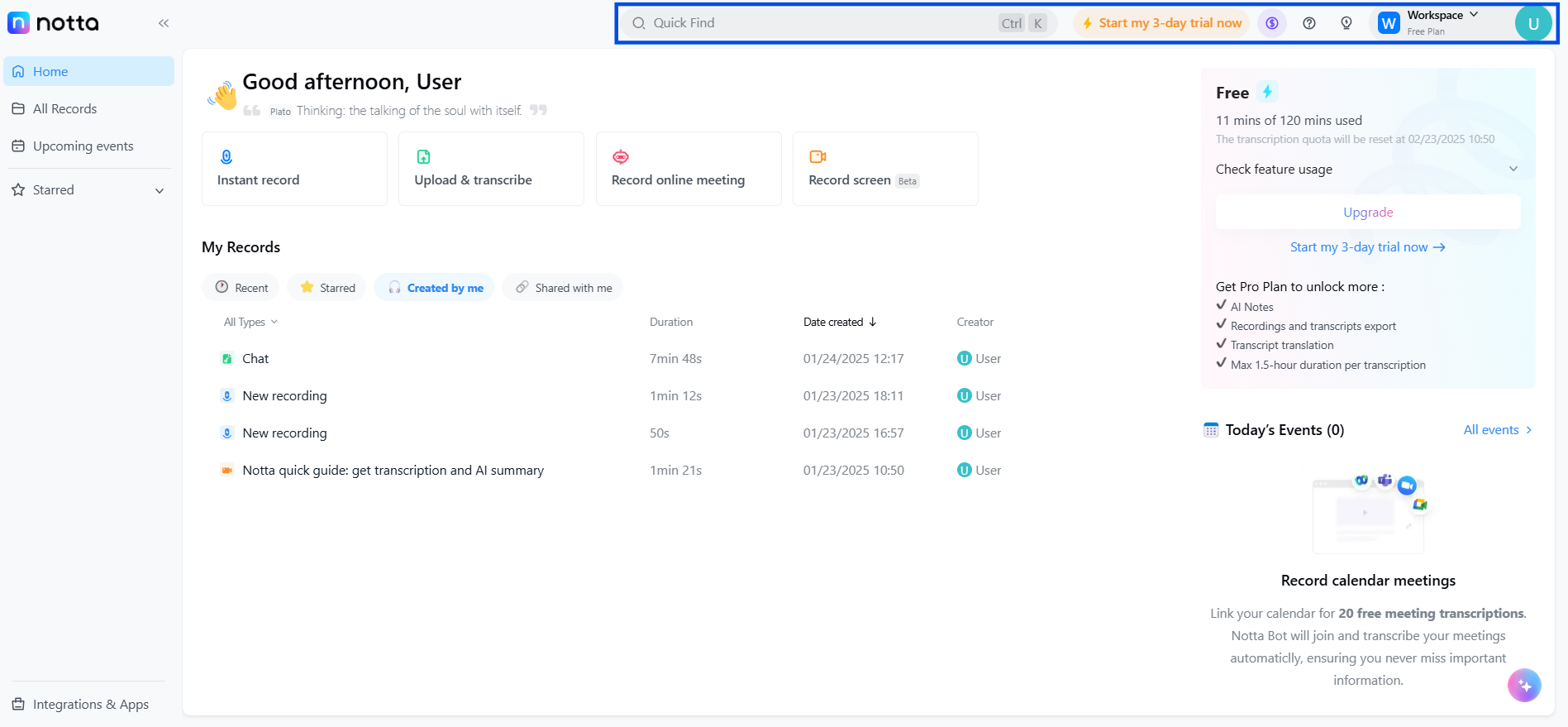Image resolution: width=1568 pixels, height=727 pixels.
Task: Open the AI assistant sparkle button
Action: pos(1524,685)
